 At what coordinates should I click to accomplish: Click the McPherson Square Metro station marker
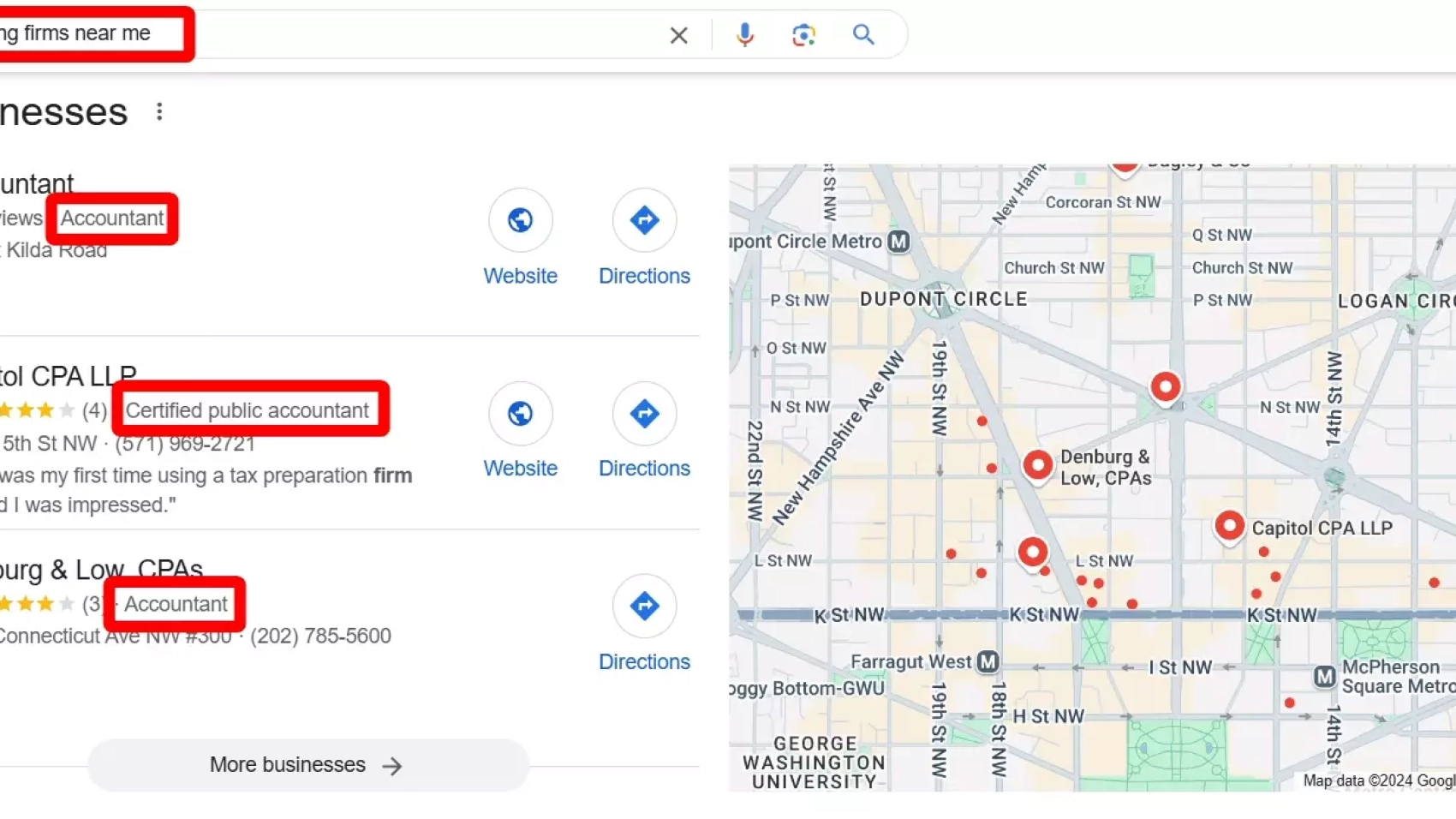1324,677
